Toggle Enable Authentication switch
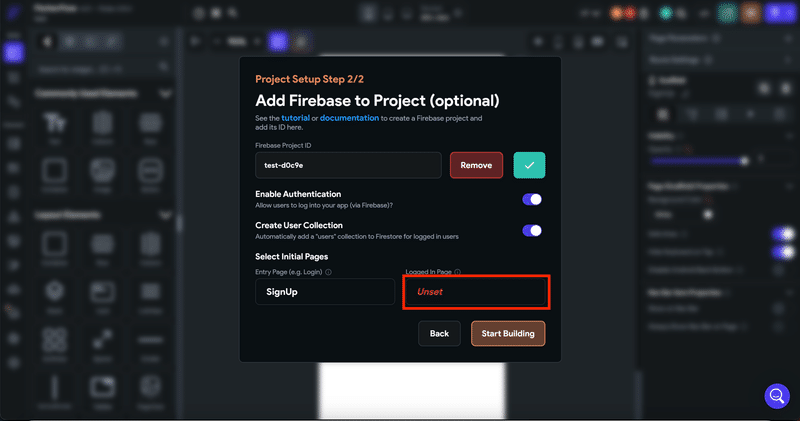The image size is (800, 421). point(532,200)
